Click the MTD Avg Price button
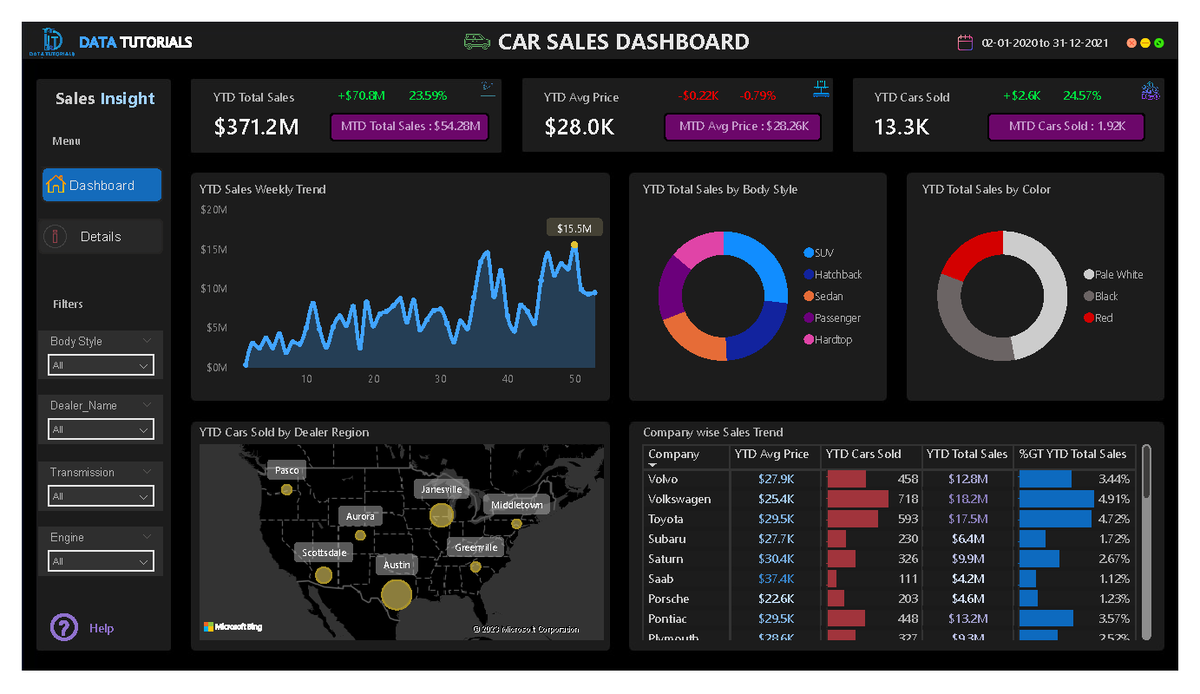 pos(742,127)
